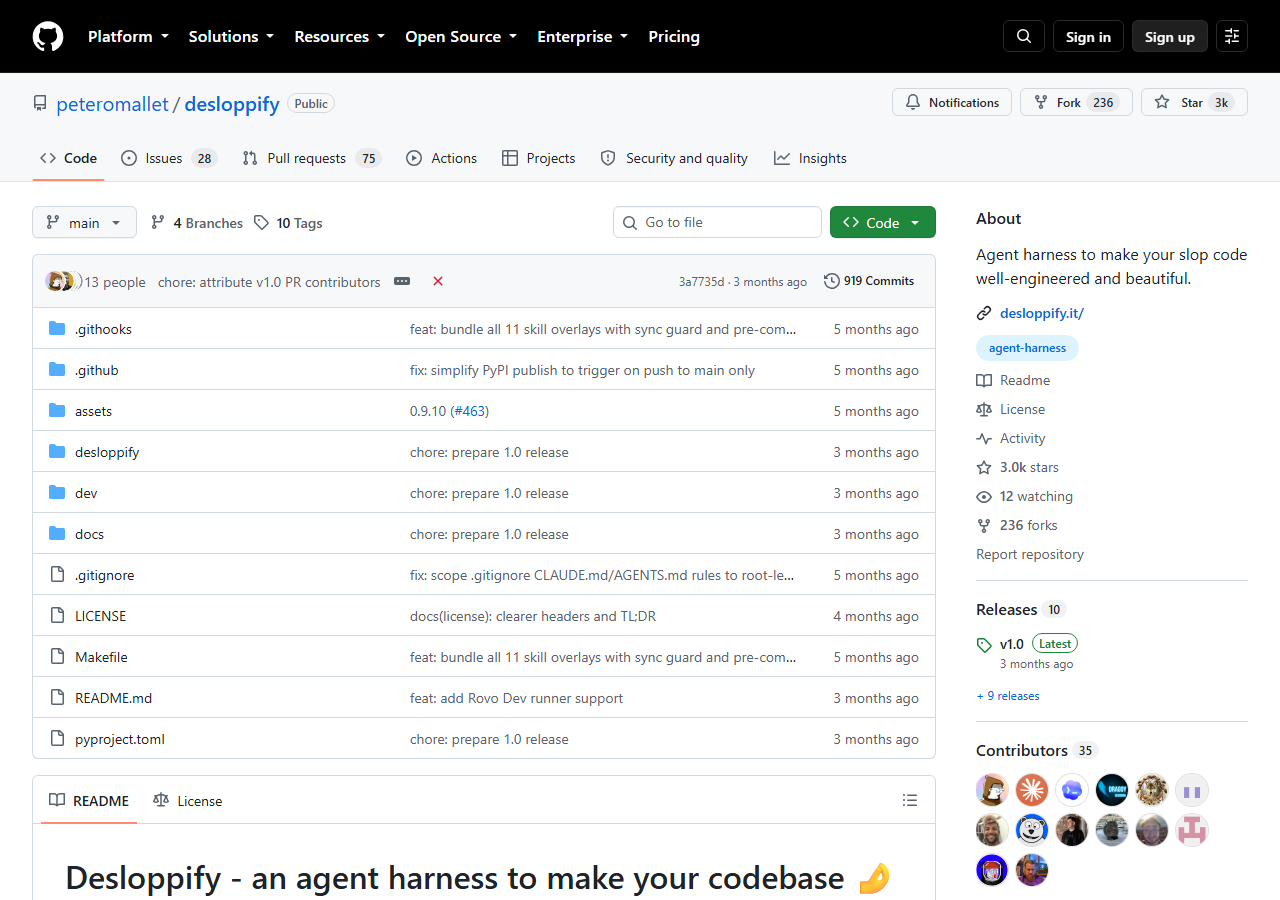Expand the Enterprise menu
This screenshot has height=900, width=1280.
(x=583, y=37)
